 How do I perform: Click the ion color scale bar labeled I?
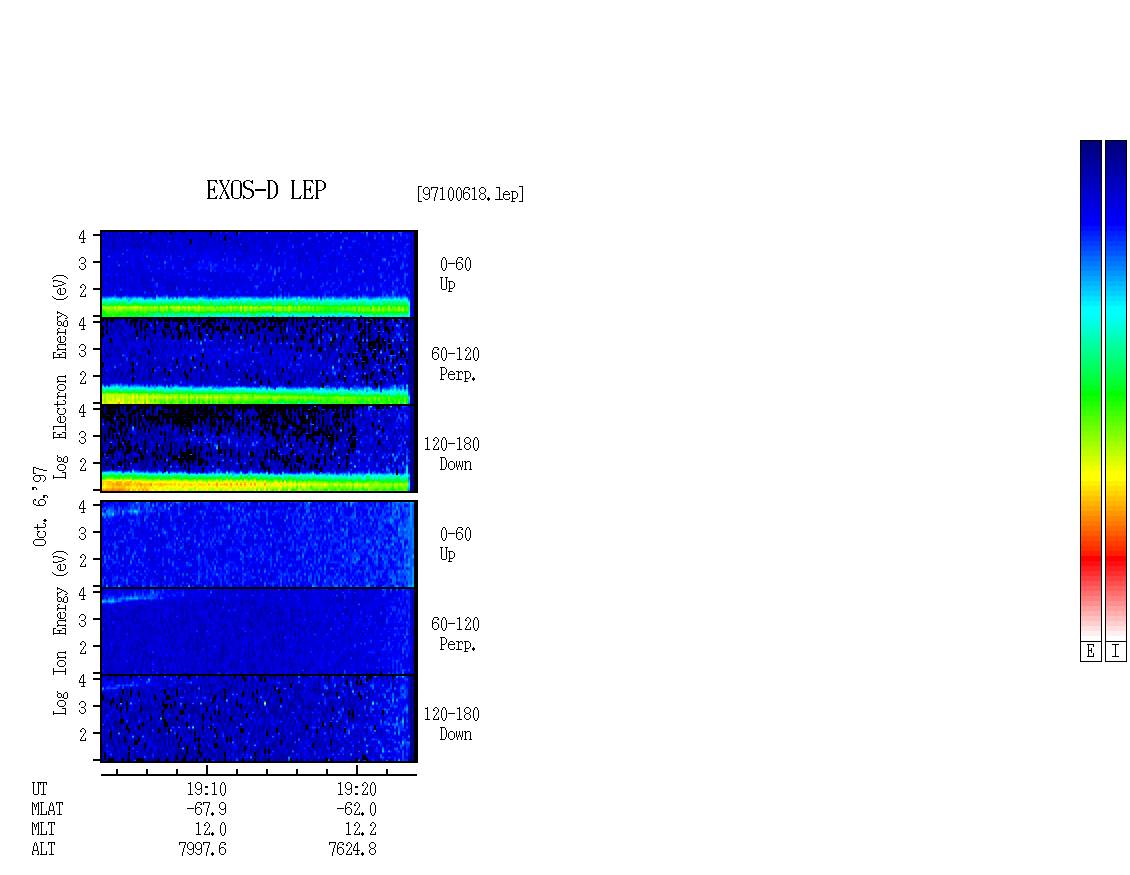[1116, 390]
